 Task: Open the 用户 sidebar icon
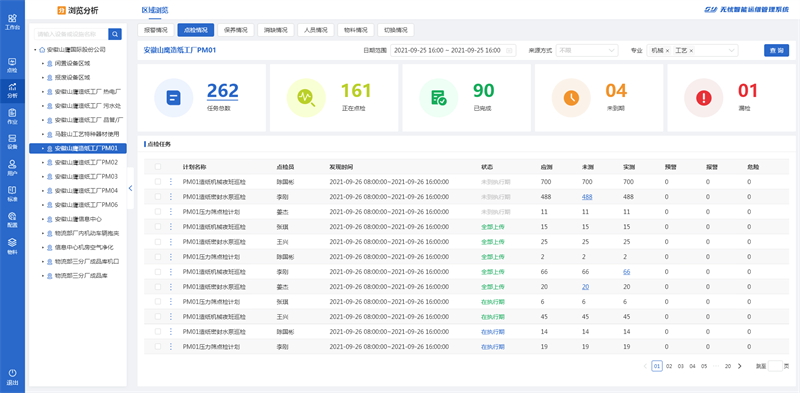(12, 168)
